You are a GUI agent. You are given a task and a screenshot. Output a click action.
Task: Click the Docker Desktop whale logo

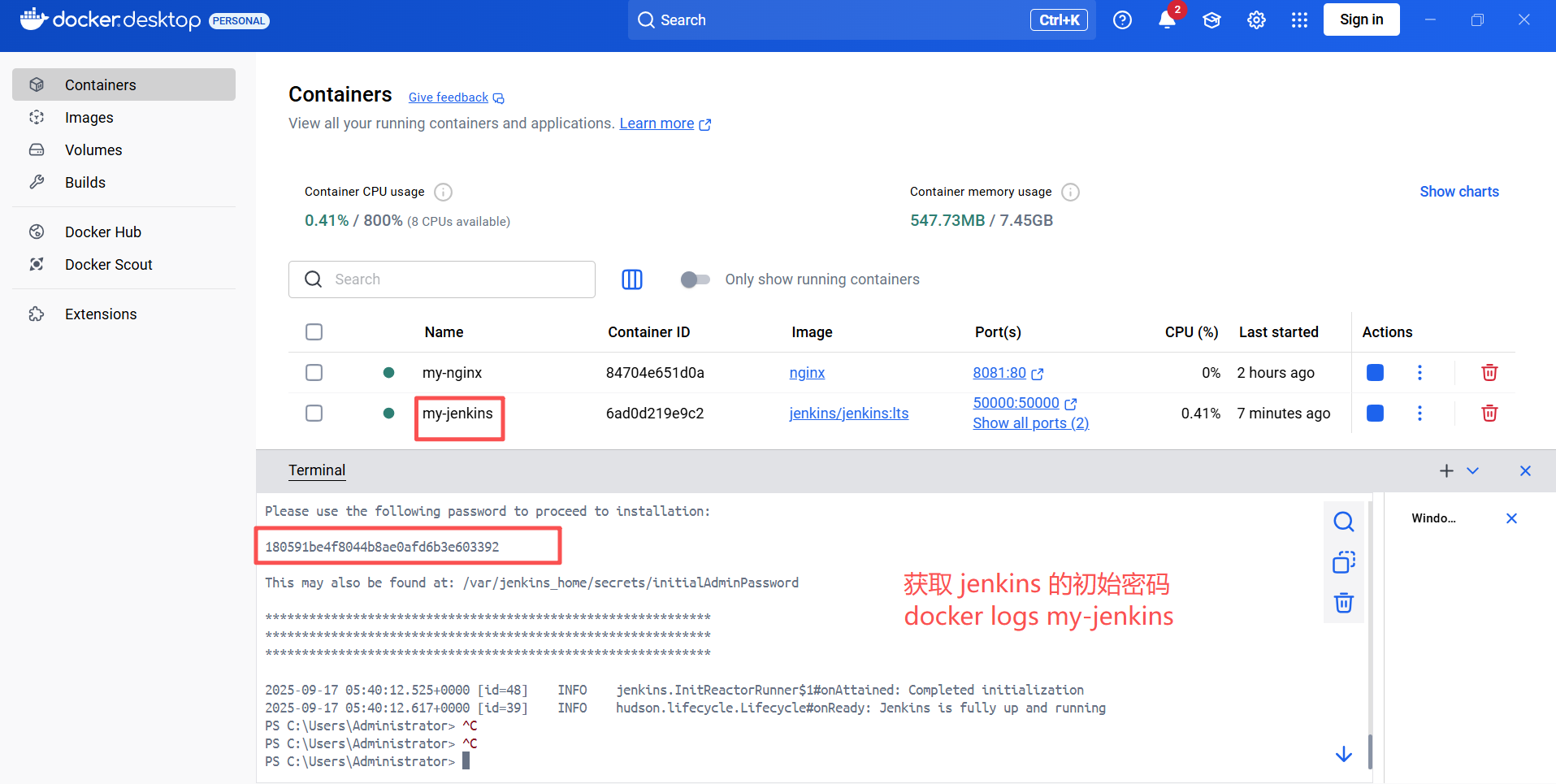(x=34, y=19)
